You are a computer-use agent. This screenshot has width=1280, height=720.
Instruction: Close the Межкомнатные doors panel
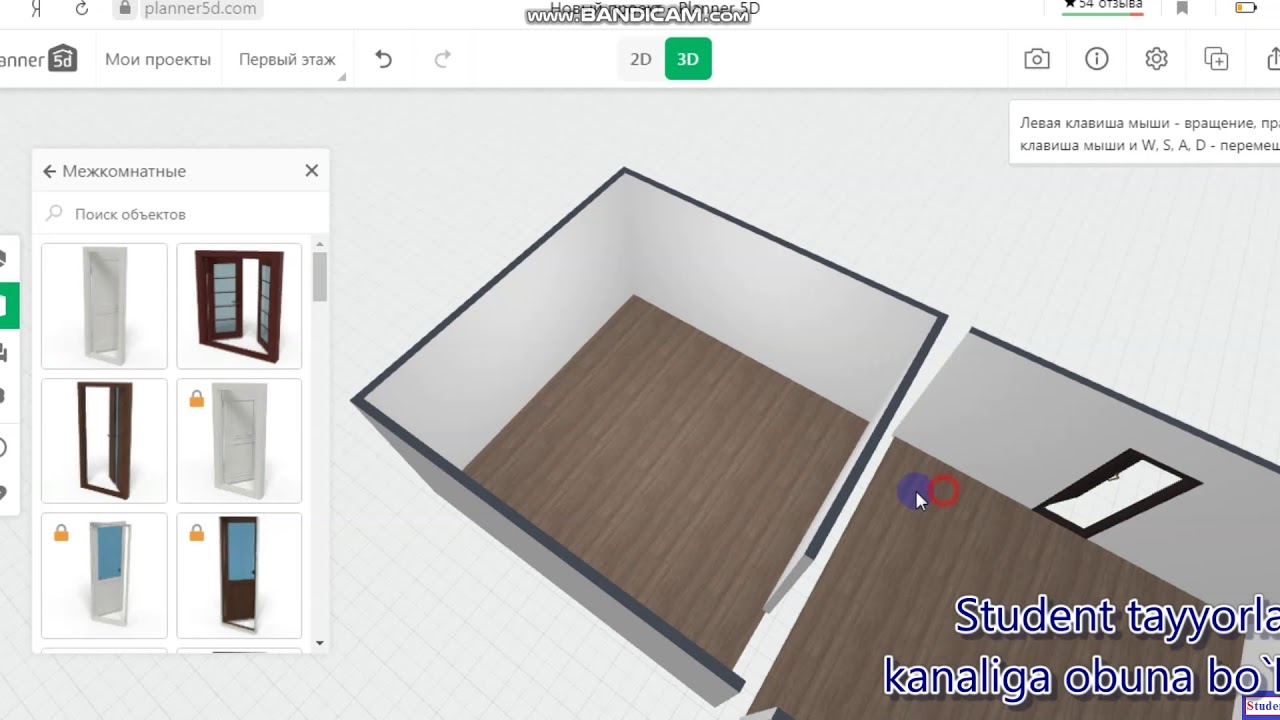pos(312,171)
